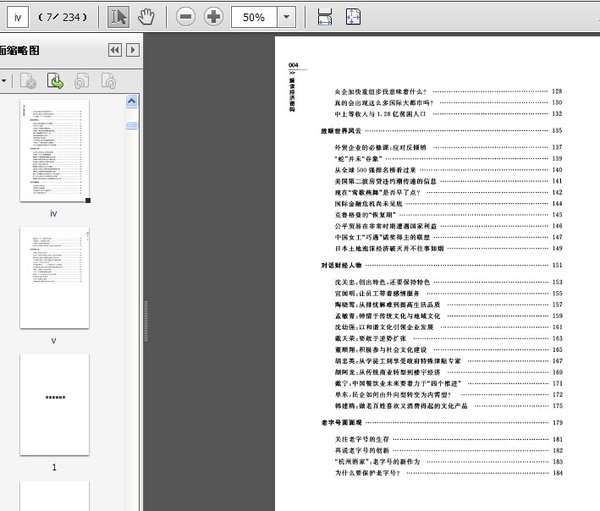Select the page 1 thumbnail

[54, 405]
